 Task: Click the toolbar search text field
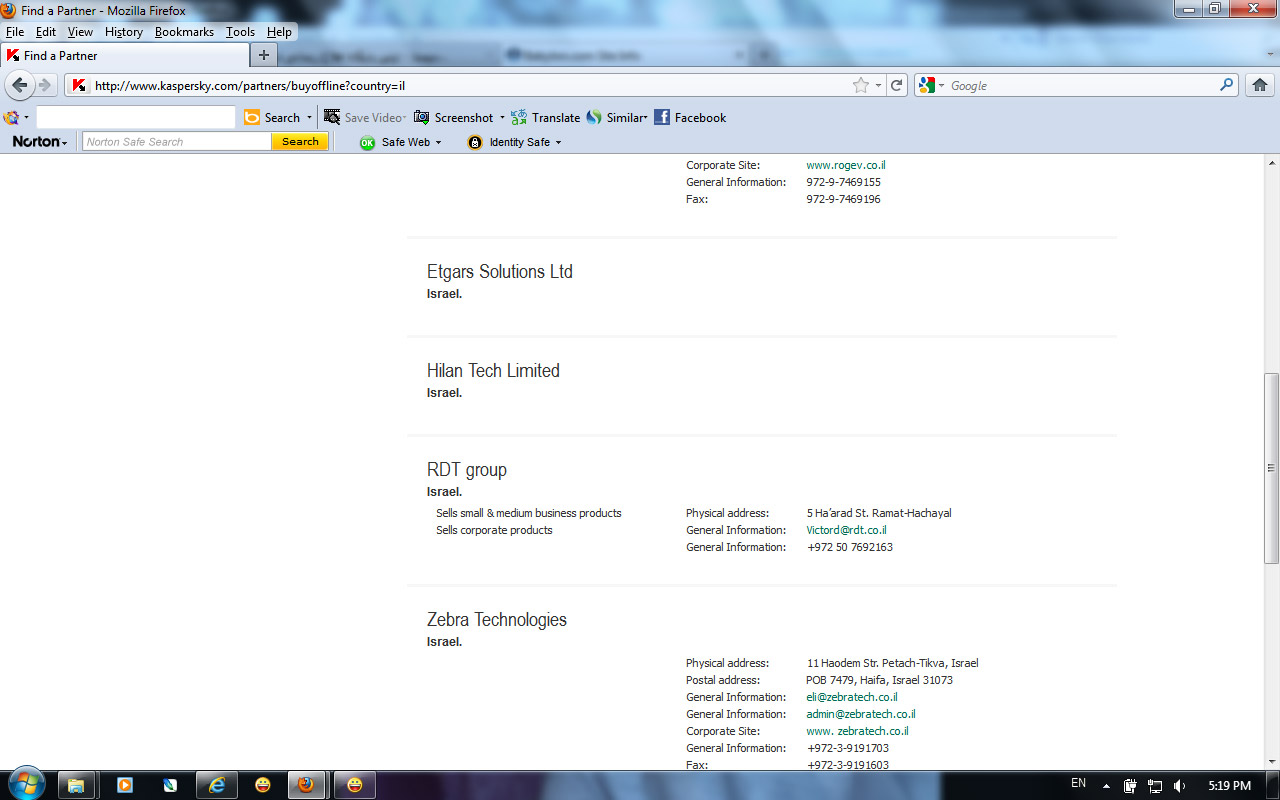[x=136, y=117]
